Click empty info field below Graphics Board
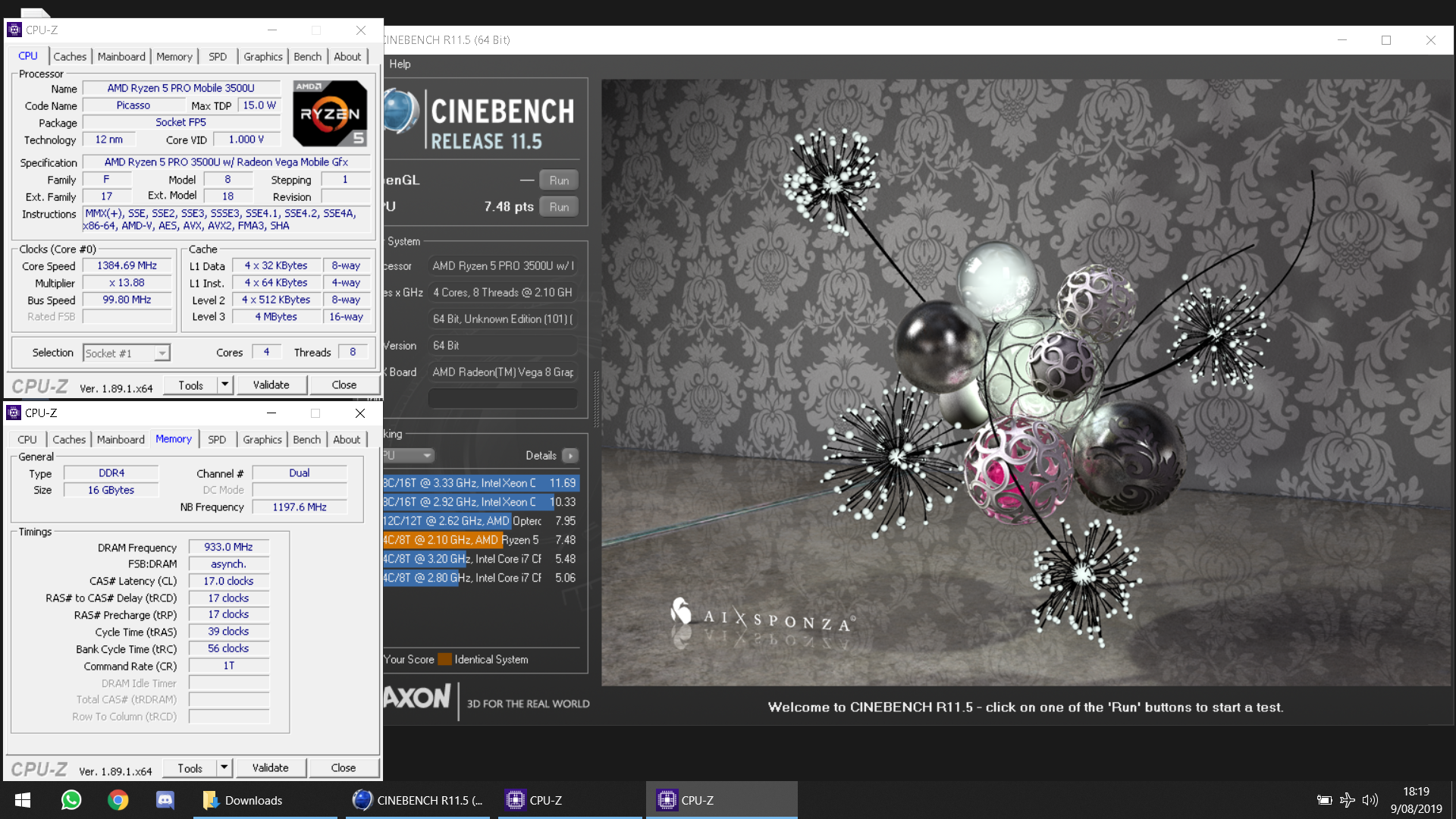 tap(503, 398)
